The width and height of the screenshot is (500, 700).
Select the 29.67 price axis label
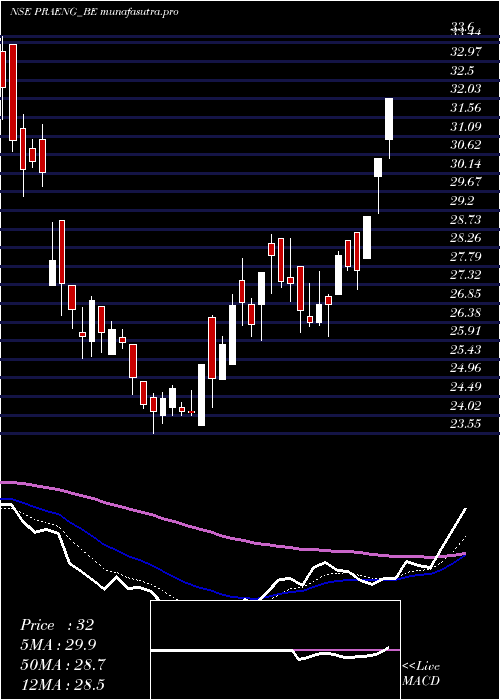click(466, 182)
